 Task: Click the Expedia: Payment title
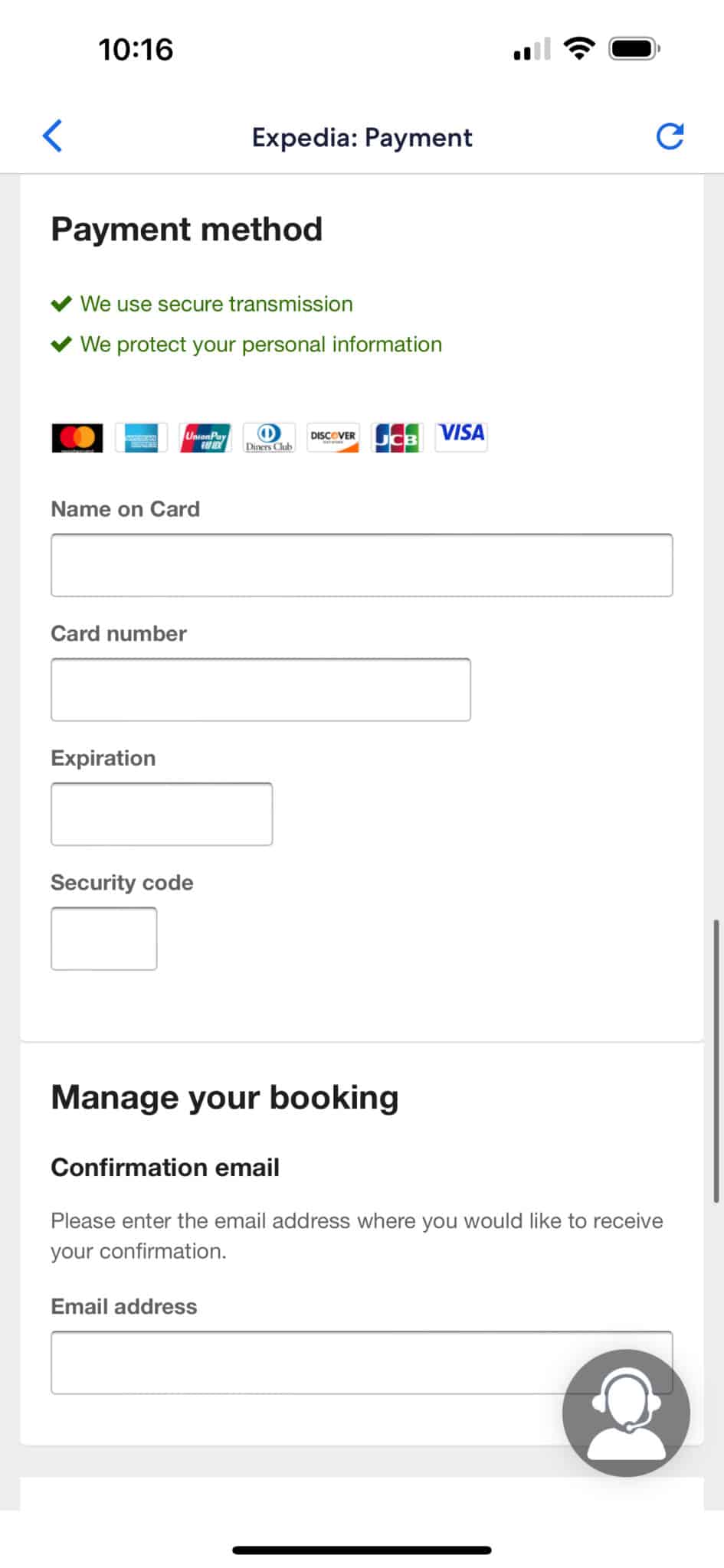click(362, 137)
